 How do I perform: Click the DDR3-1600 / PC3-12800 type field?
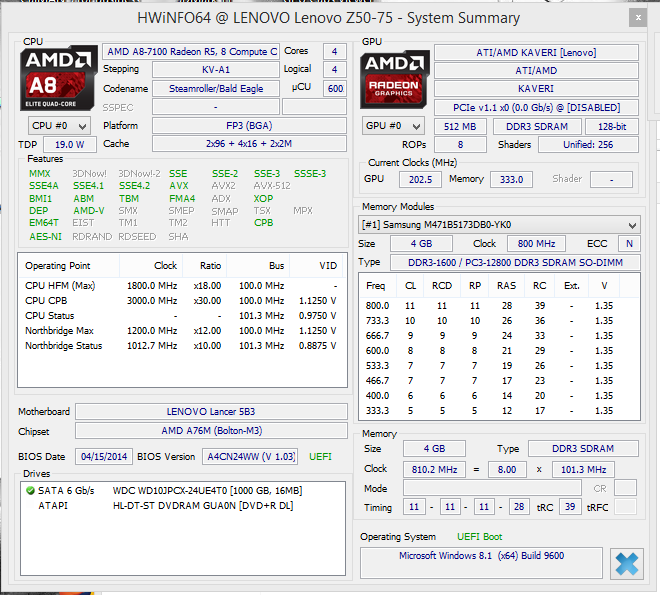tap(515, 263)
